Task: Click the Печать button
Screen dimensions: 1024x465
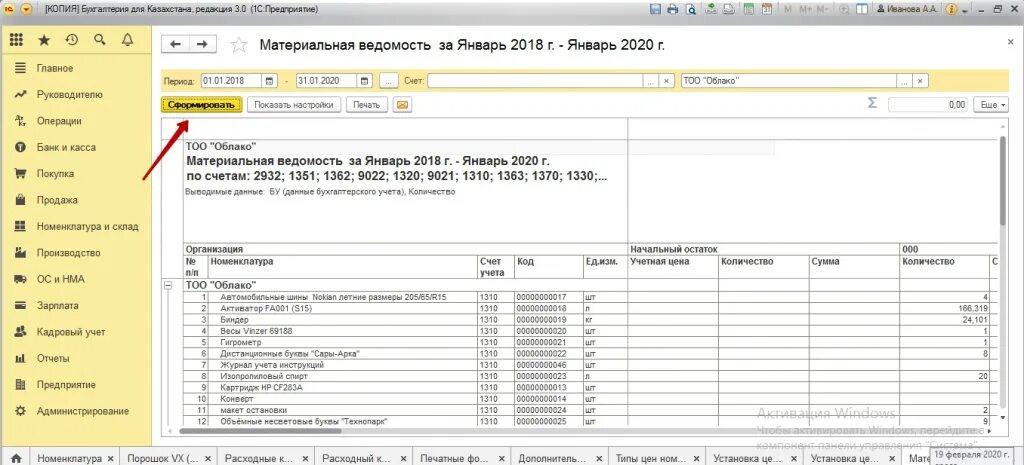Action: 366,104
